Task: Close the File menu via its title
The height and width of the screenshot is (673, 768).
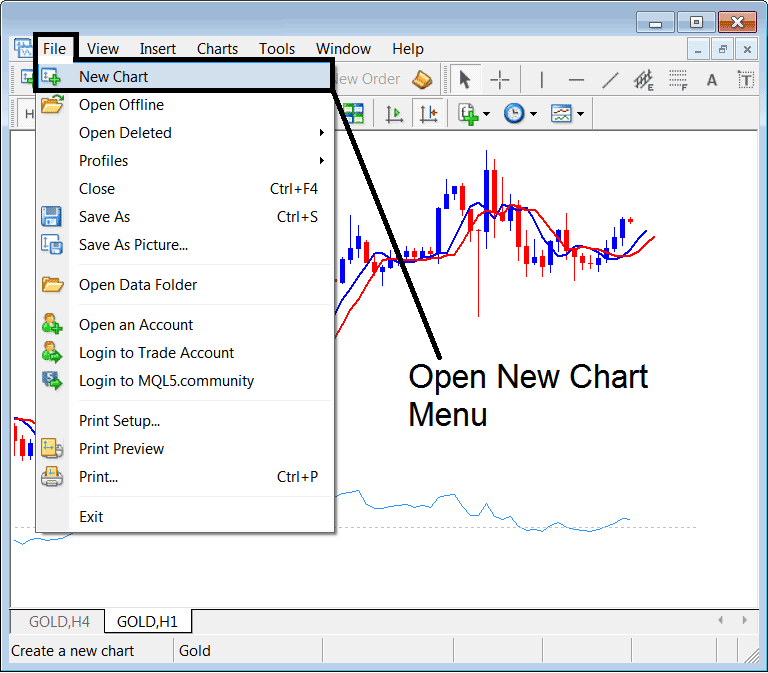Action: pos(54,48)
